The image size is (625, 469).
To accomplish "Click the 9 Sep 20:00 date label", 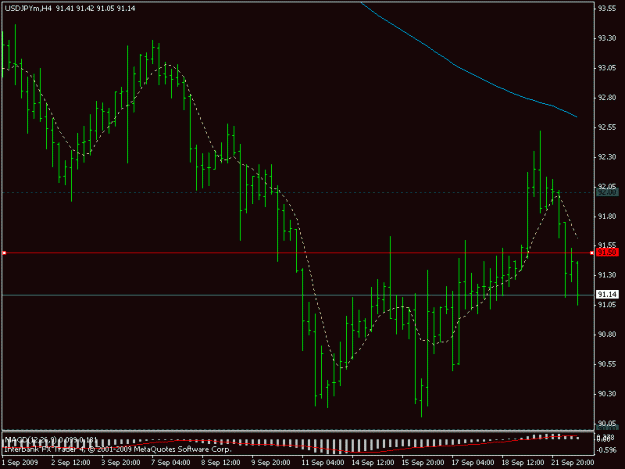I will [x=271, y=463].
